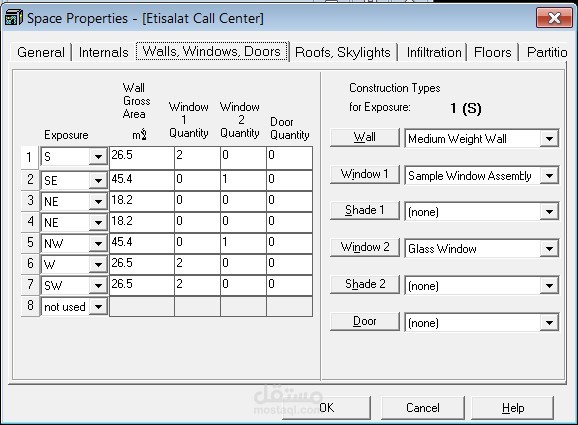Open the Infiltration tab
This screenshot has height=425, width=578.
tap(434, 52)
